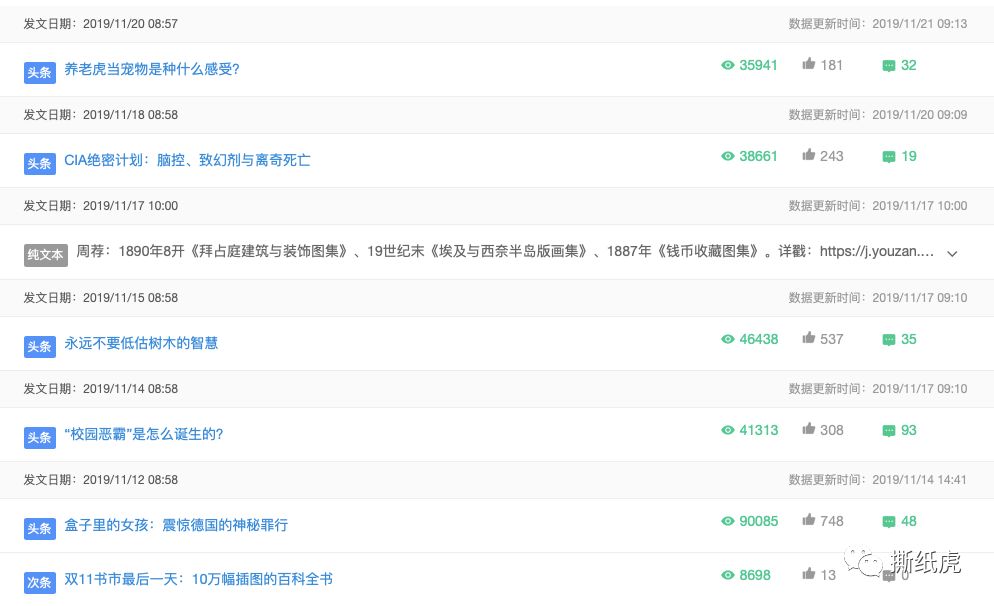This screenshot has width=994, height=606.
Task: Click the view icon showing 8698 on 双11书市 row
Action: tap(729, 575)
